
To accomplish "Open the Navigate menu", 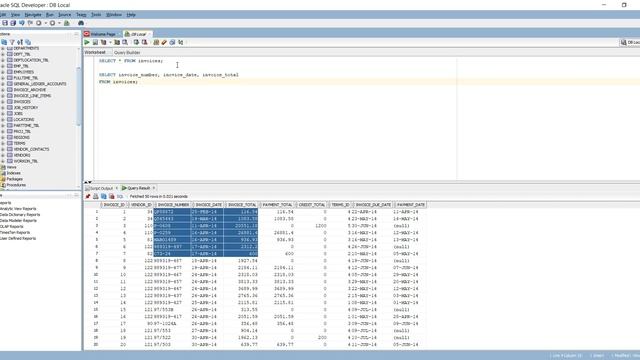I will pyautogui.click(x=33, y=15).
